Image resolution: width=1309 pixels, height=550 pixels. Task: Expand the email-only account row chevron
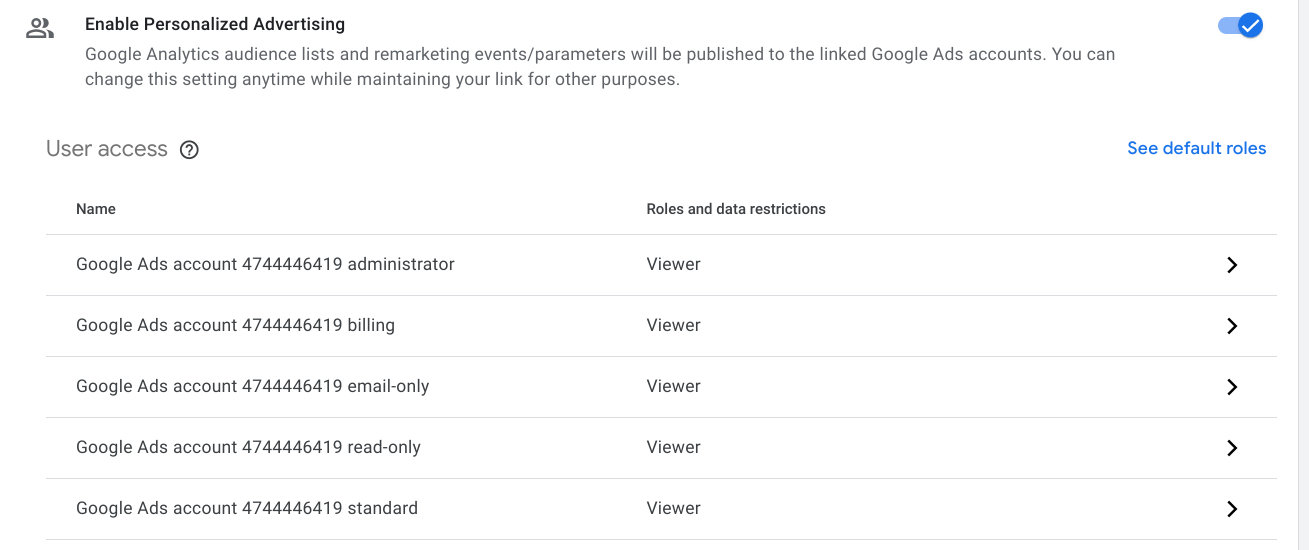[1232, 387]
